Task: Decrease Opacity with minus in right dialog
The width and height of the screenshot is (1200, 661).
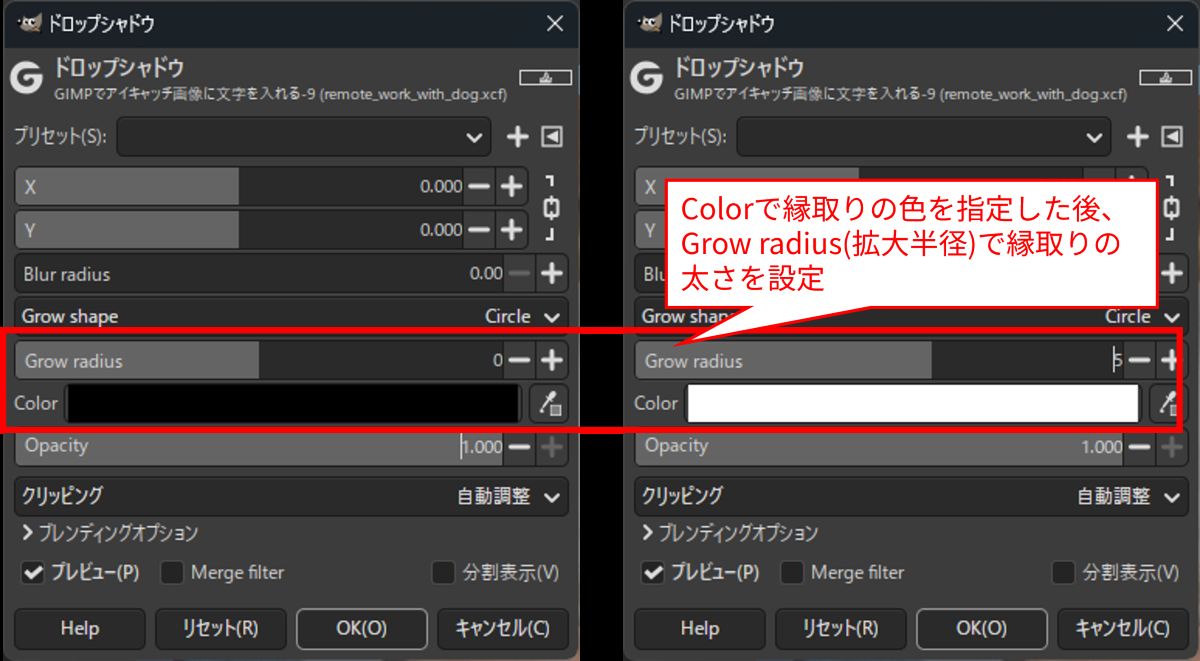Action: pos(1139,447)
